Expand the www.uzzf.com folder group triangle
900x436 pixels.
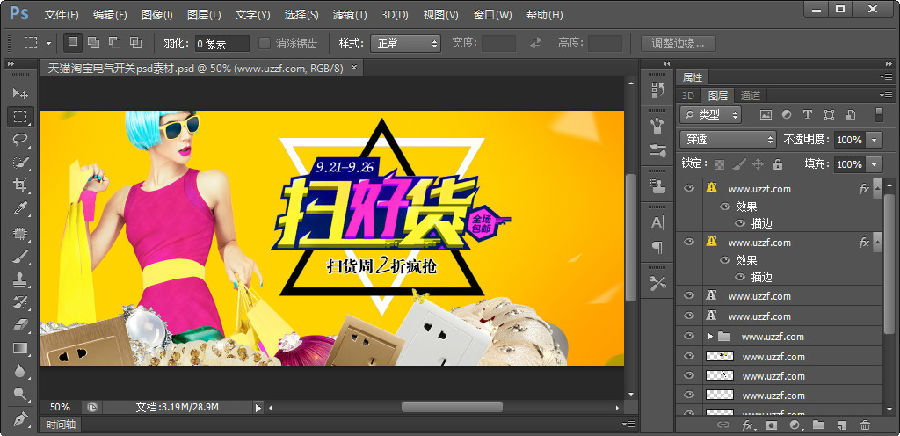(710, 336)
